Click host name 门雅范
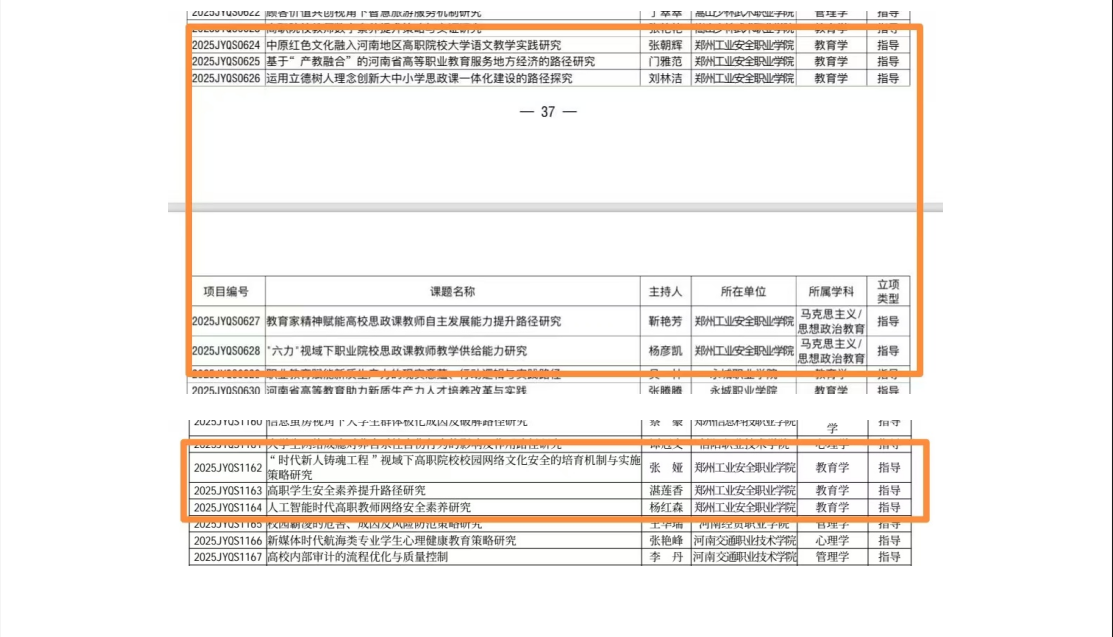 (666, 62)
